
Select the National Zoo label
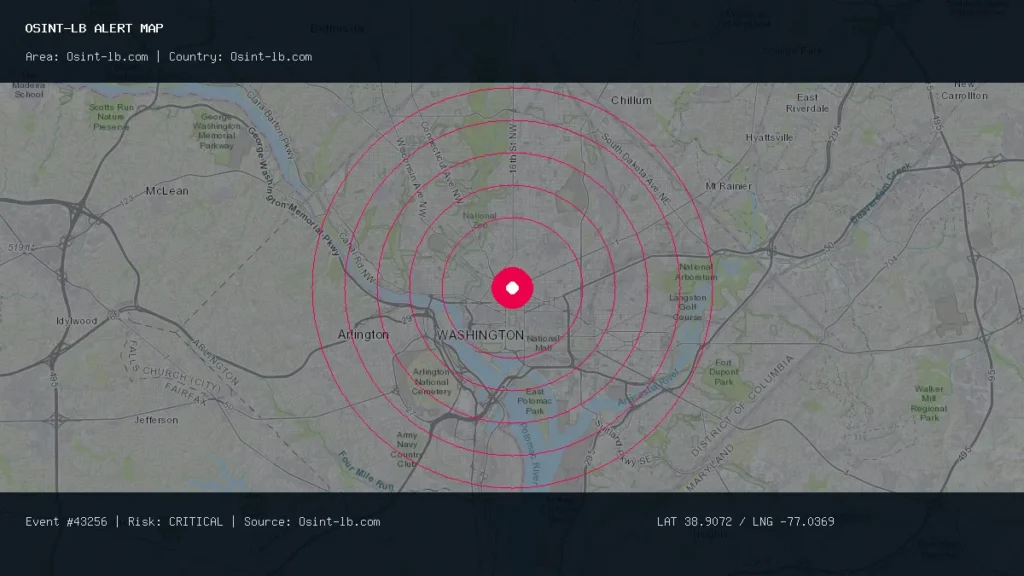click(479, 220)
